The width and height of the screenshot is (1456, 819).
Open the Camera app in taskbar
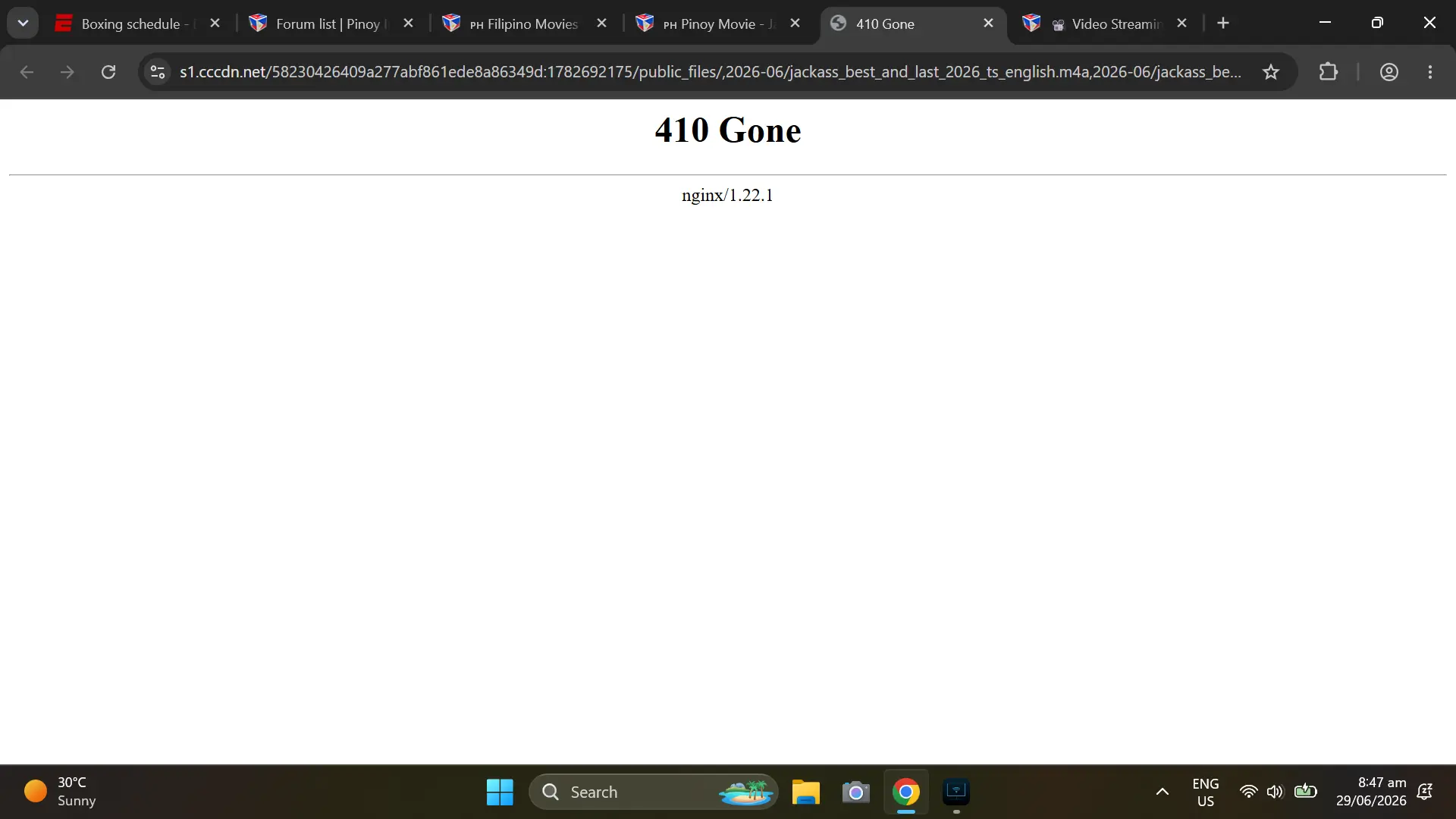856,792
